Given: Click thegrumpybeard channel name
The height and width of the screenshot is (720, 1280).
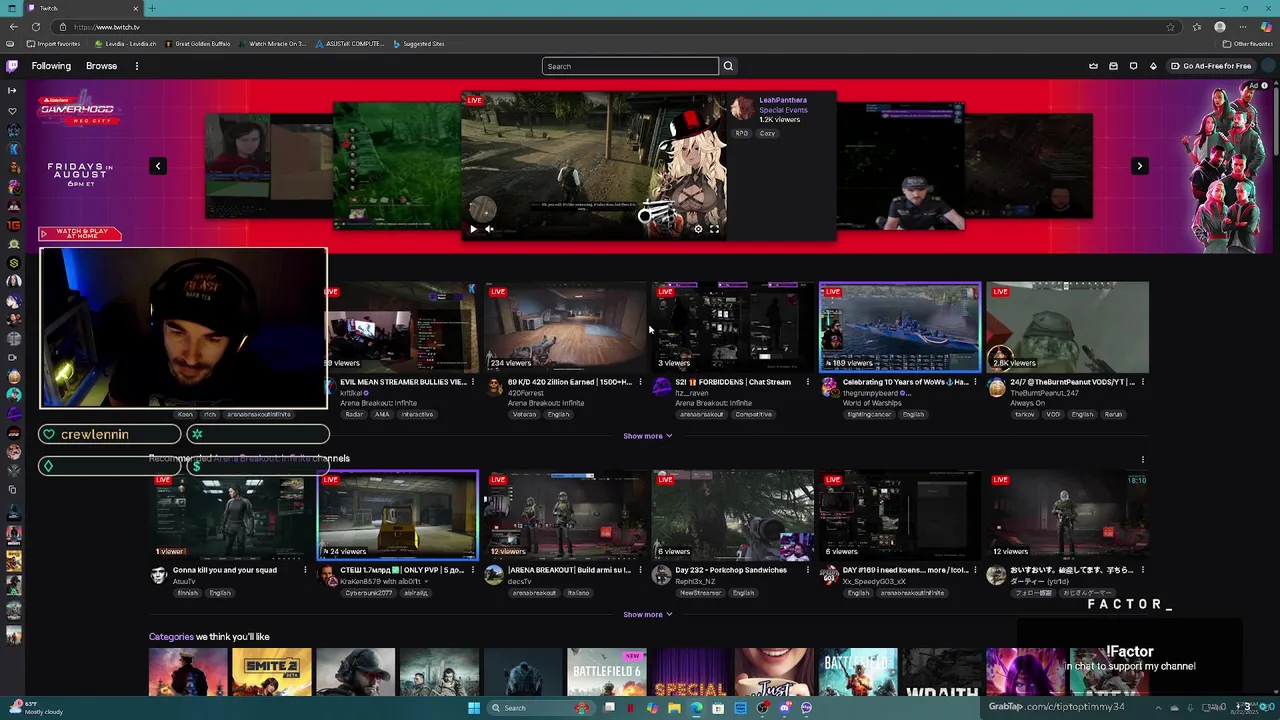Looking at the screenshot, I should coord(873,393).
